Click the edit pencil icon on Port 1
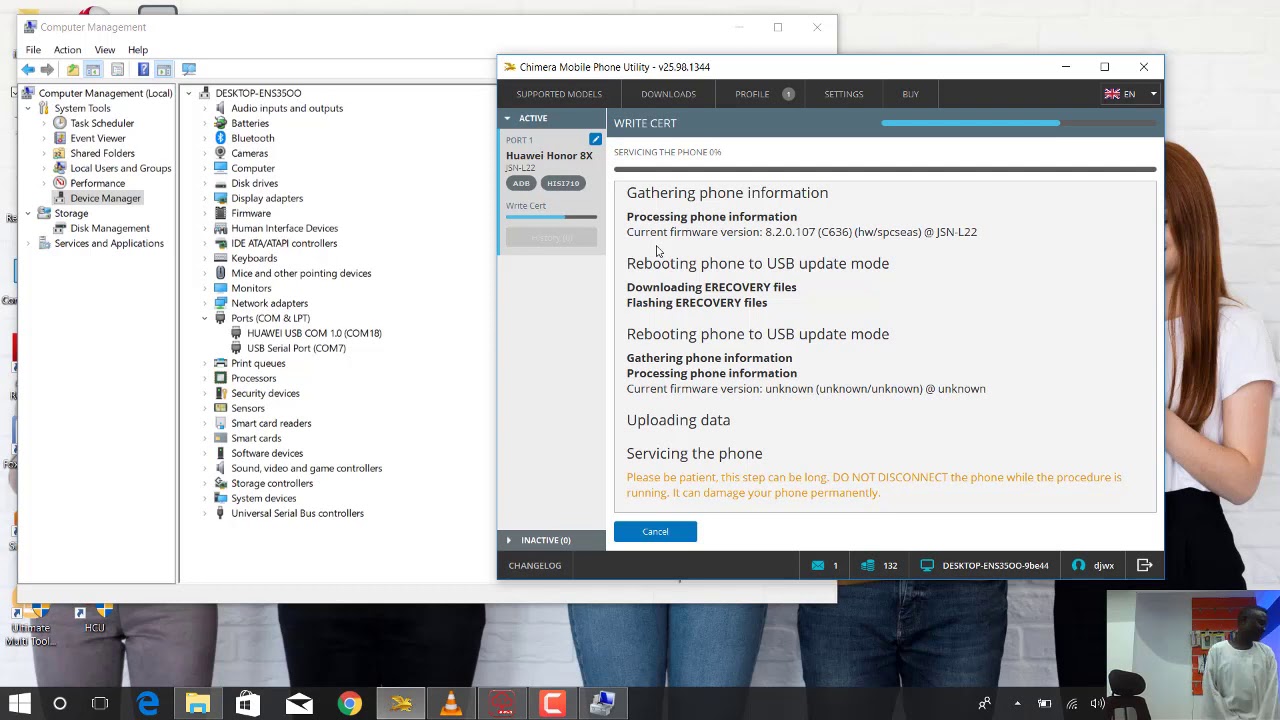 595,139
